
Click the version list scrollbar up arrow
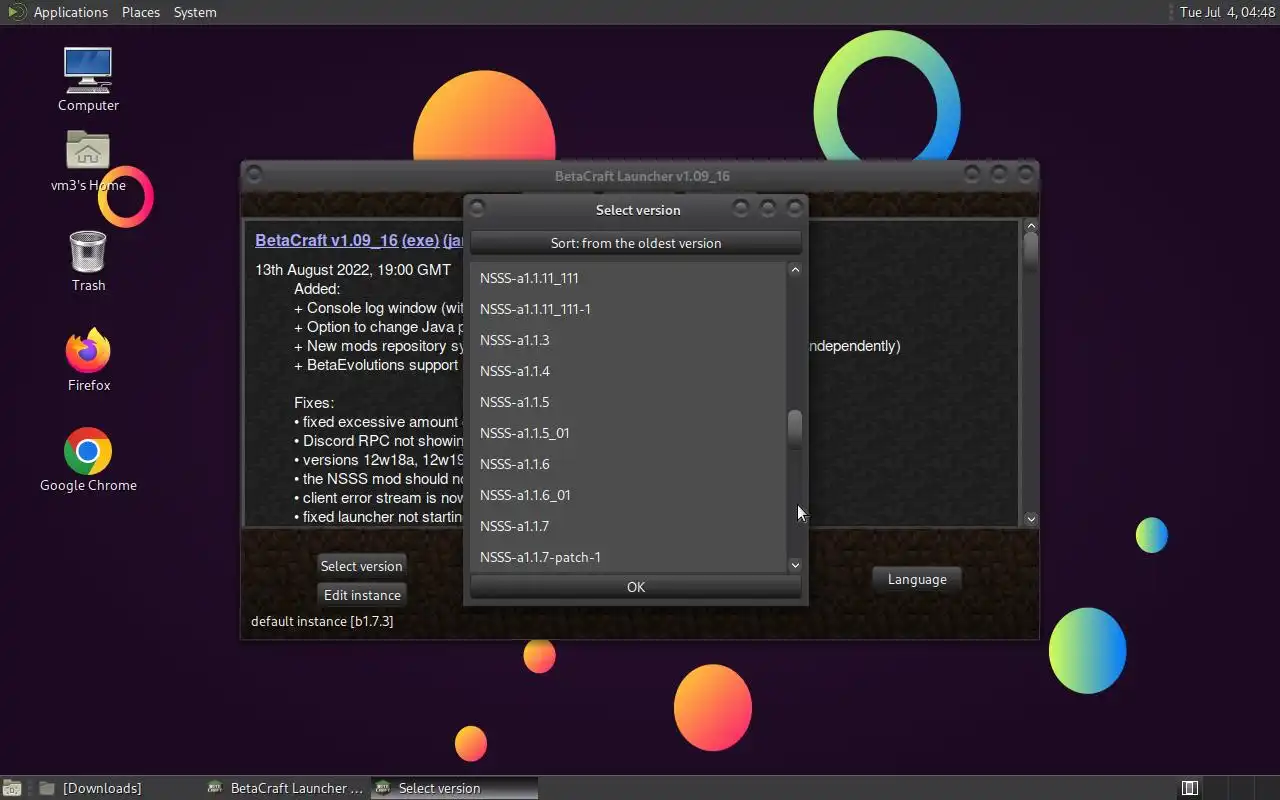(795, 270)
